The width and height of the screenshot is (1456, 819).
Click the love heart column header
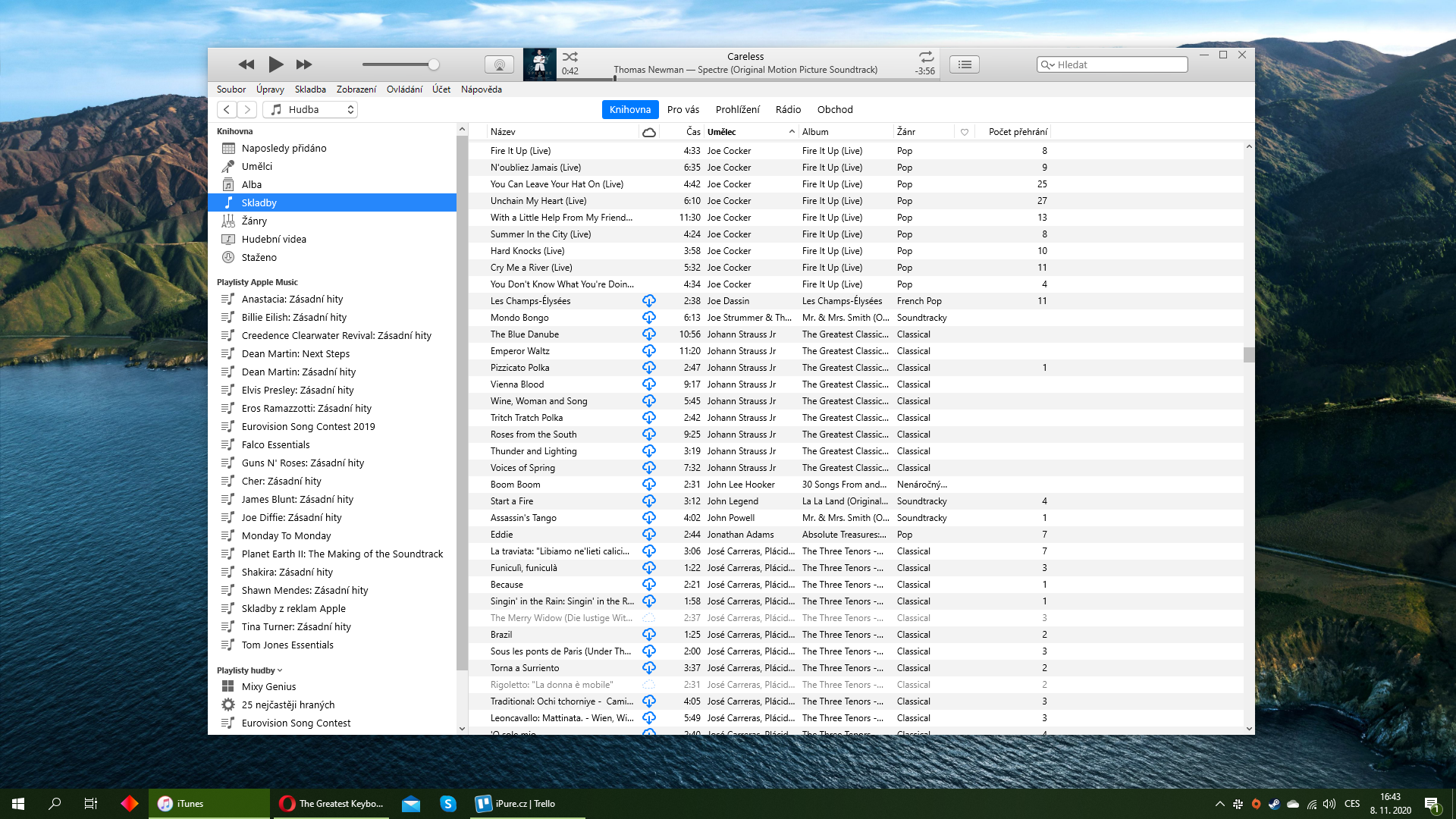(x=965, y=132)
